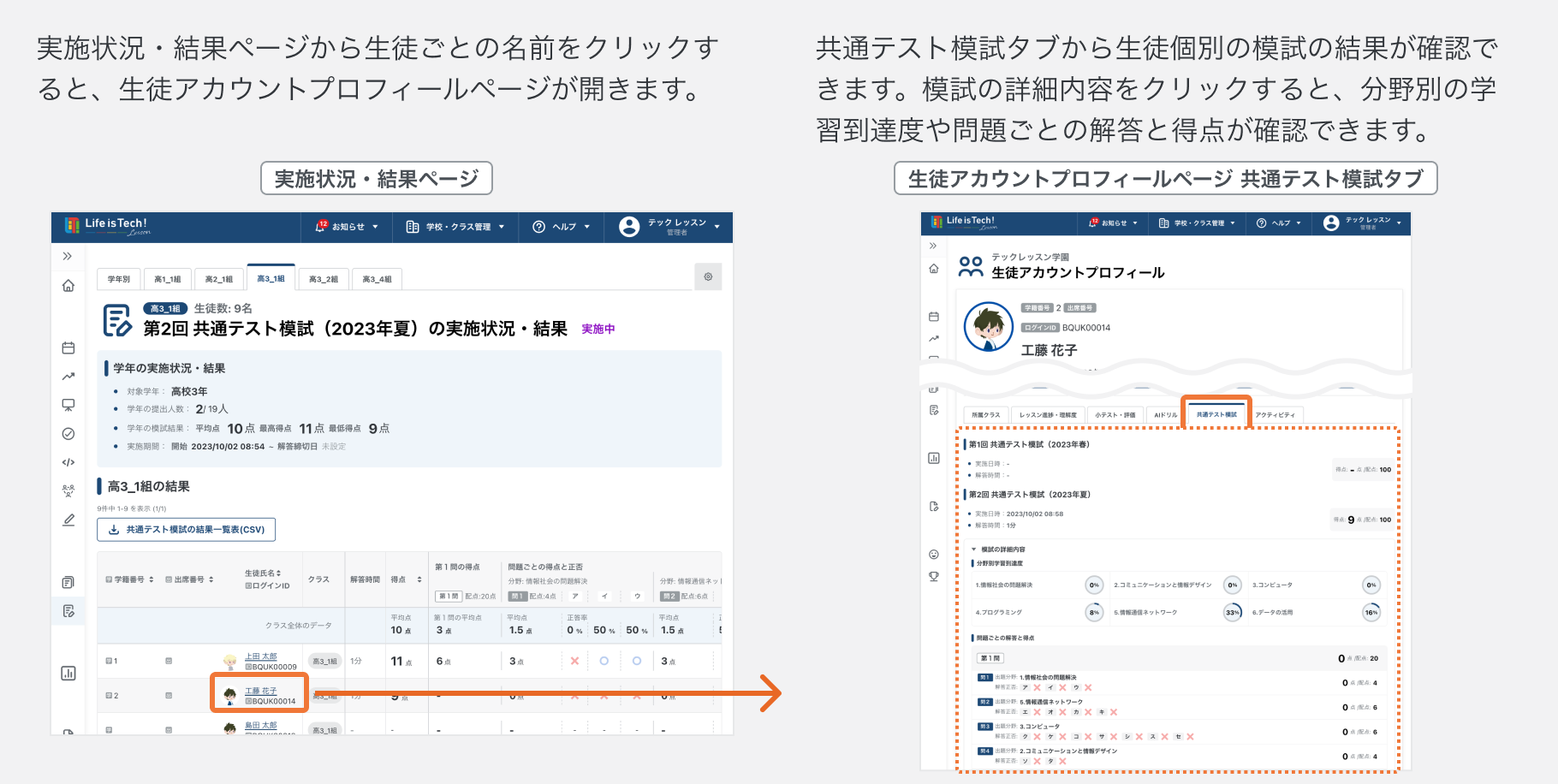Switch to the 高3_2組 tab

pos(324,279)
